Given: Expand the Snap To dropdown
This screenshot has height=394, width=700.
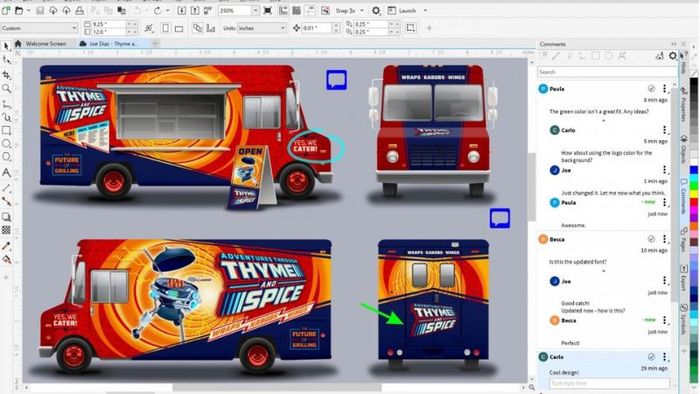Looking at the screenshot, I should (362, 10).
